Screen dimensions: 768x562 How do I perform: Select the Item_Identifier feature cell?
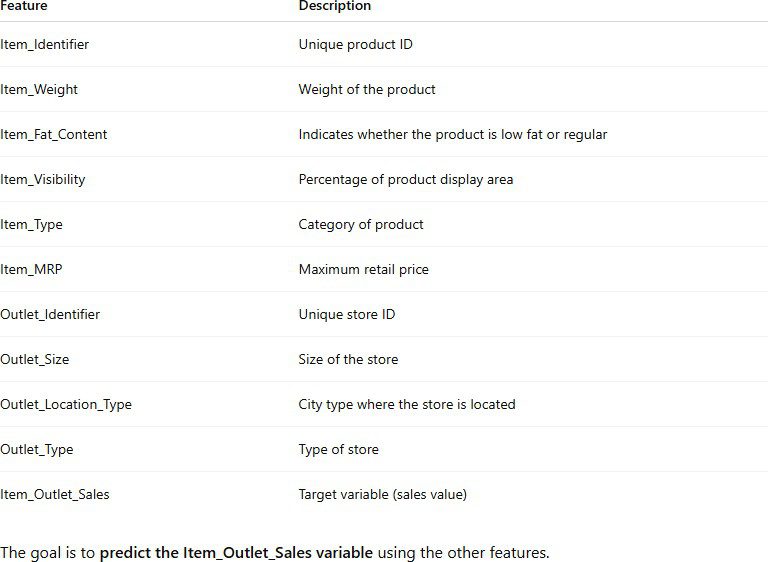(x=45, y=45)
